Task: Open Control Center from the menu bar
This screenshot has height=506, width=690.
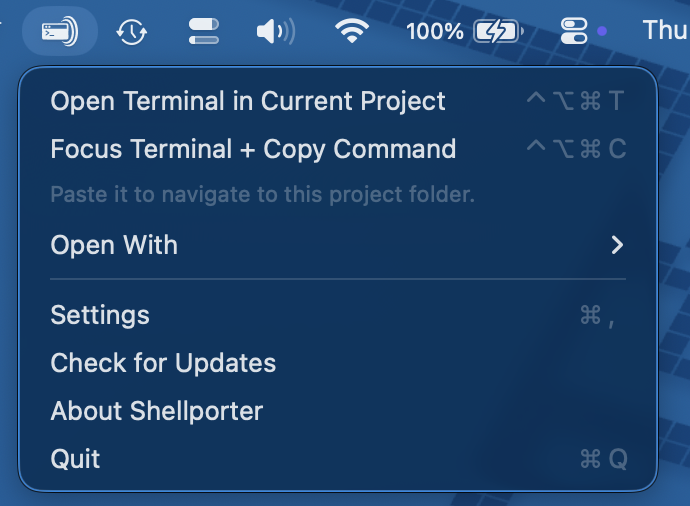Action: click(x=574, y=31)
